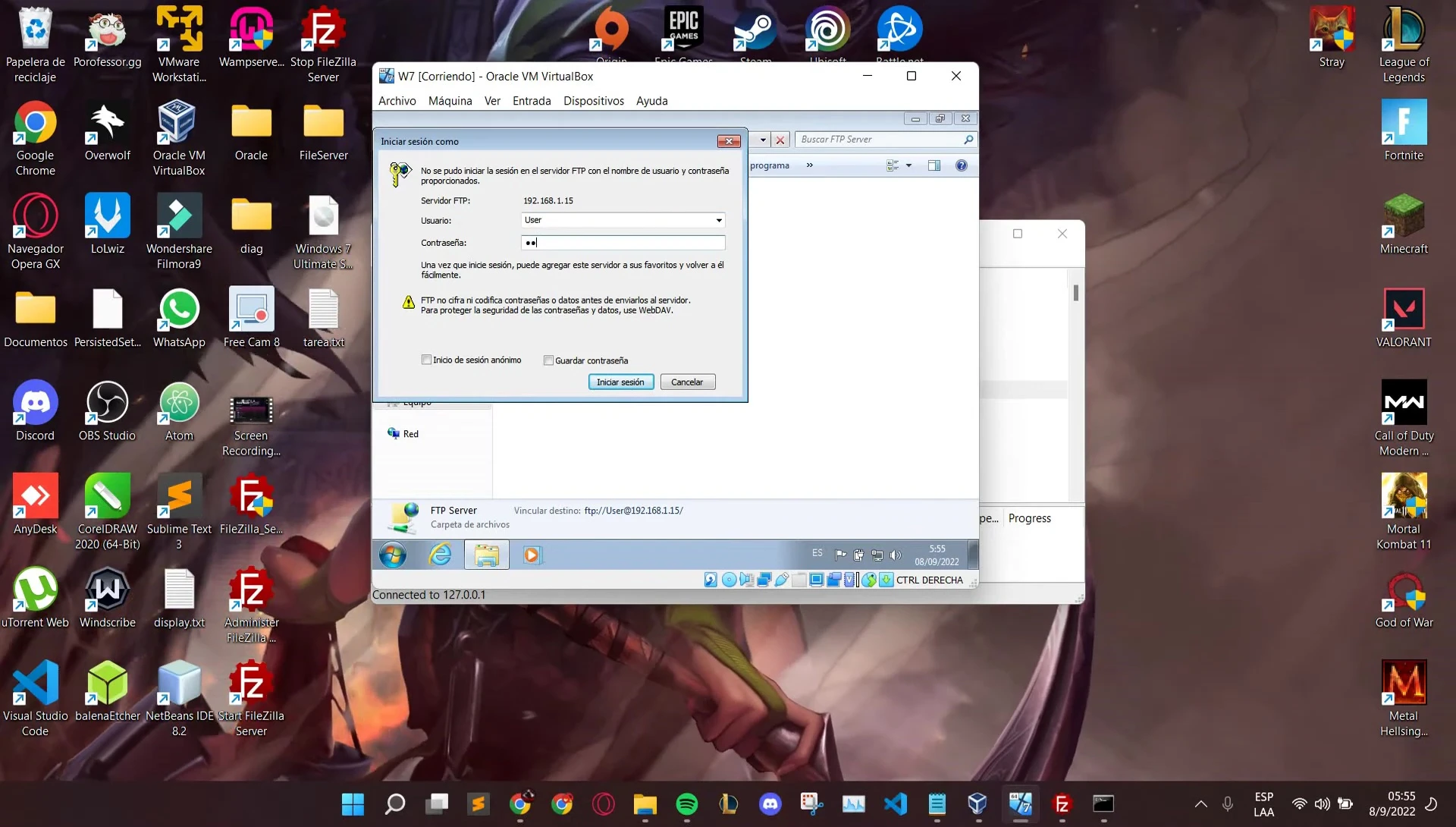Viewport: 1456px width, 827px height.
Task: Open Oracle VM VirtualBox desktop icon
Action: pyautogui.click(x=179, y=138)
